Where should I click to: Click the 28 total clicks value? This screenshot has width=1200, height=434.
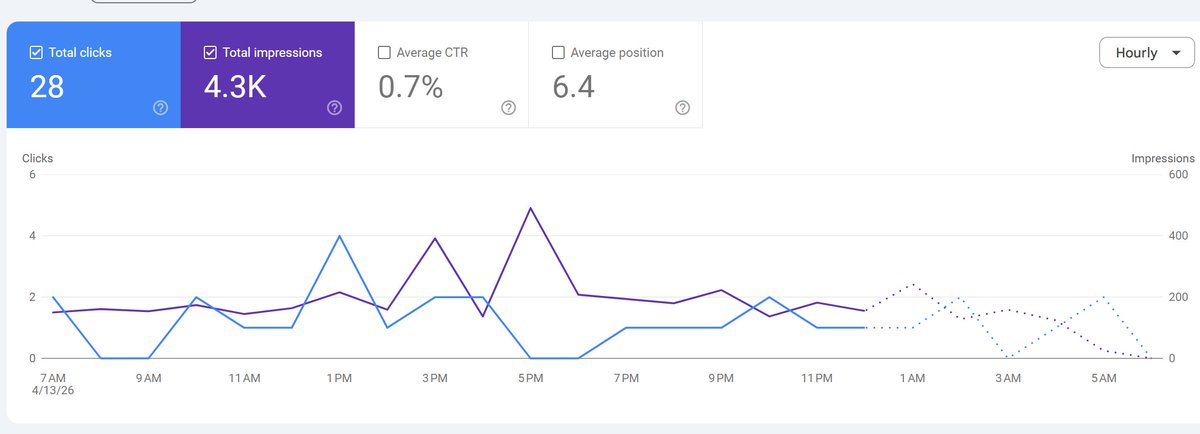click(x=47, y=87)
